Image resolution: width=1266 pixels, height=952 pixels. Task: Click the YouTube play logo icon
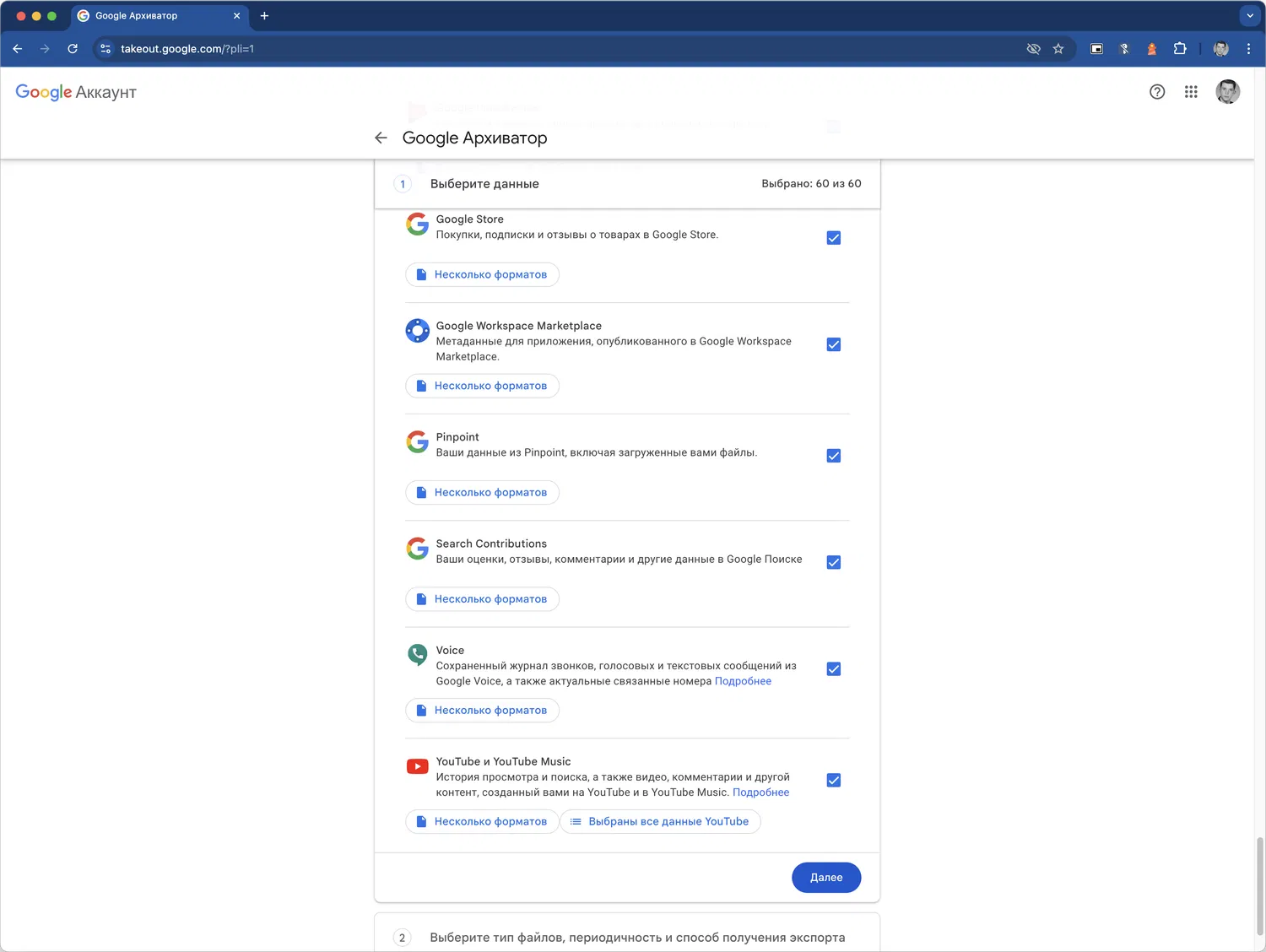point(418,766)
